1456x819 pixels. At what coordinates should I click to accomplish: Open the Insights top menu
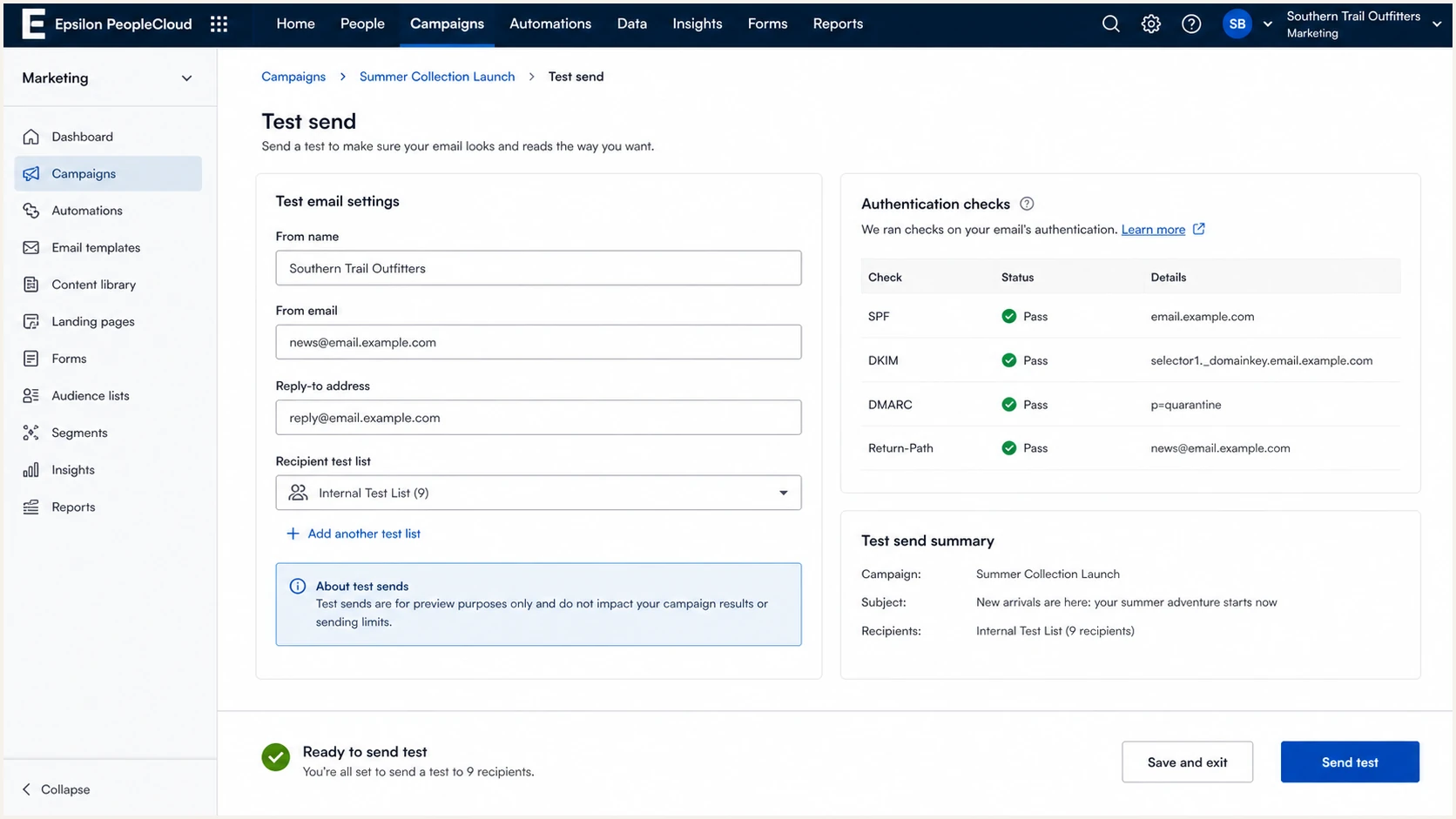pyautogui.click(x=698, y=23)
